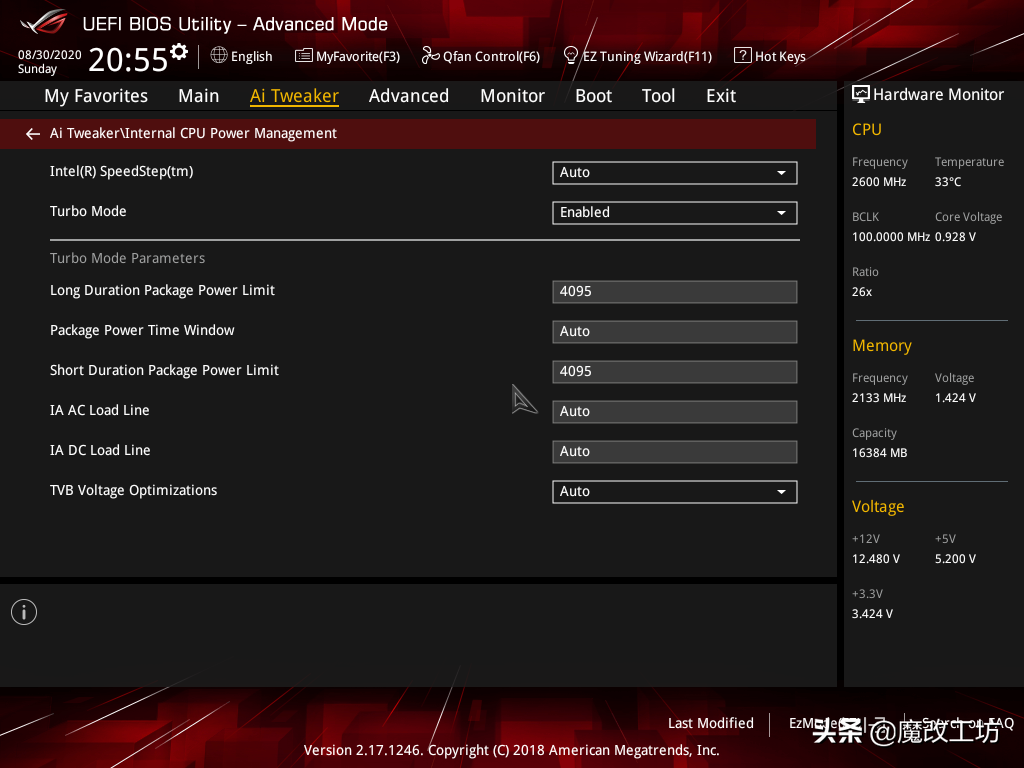Click Long Duration Package Power Limit label
This screenshot has height=768, width=1024.
pyautogui.click(x=162, y=291)
